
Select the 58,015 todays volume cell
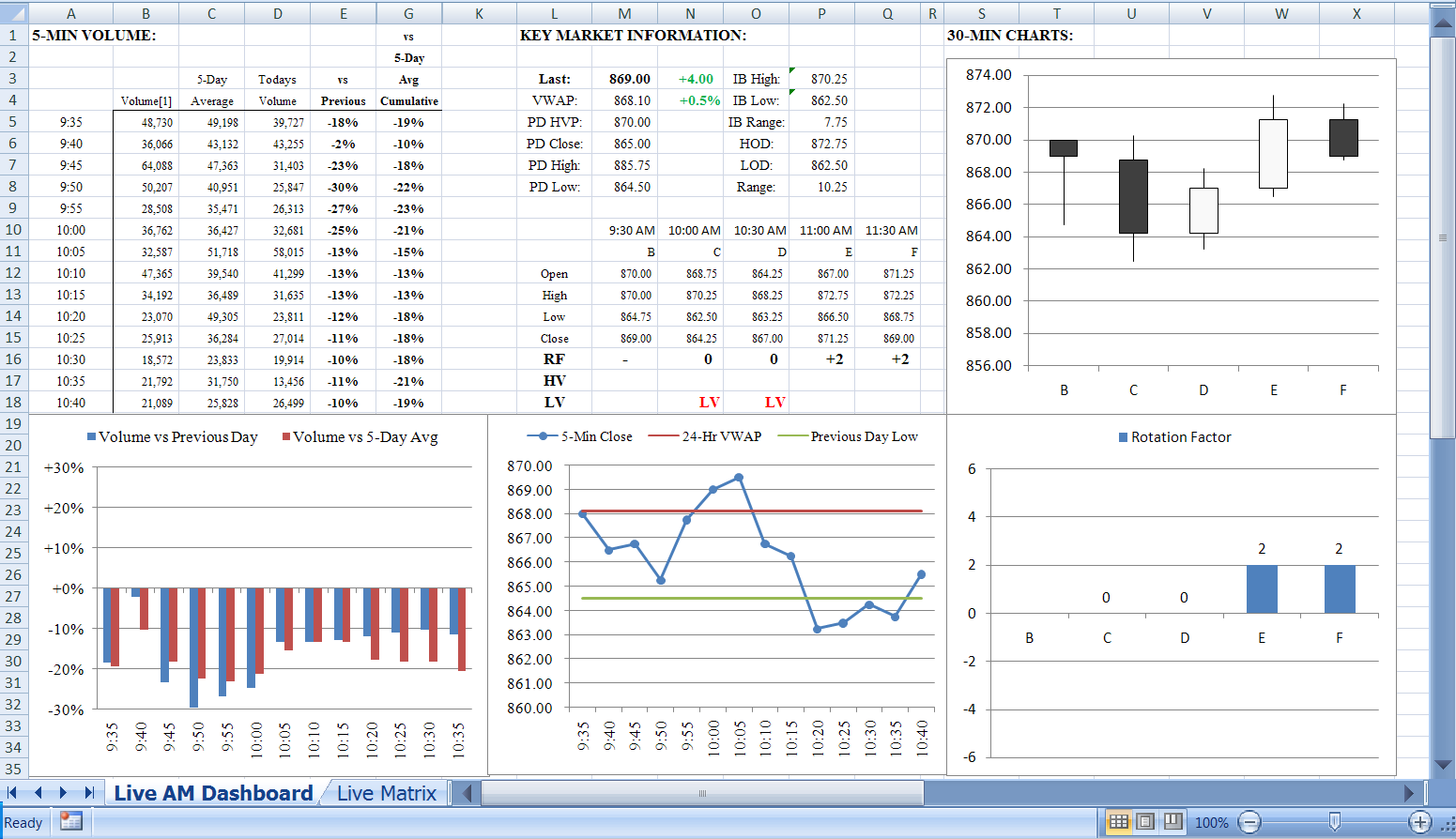coord(277,252)
